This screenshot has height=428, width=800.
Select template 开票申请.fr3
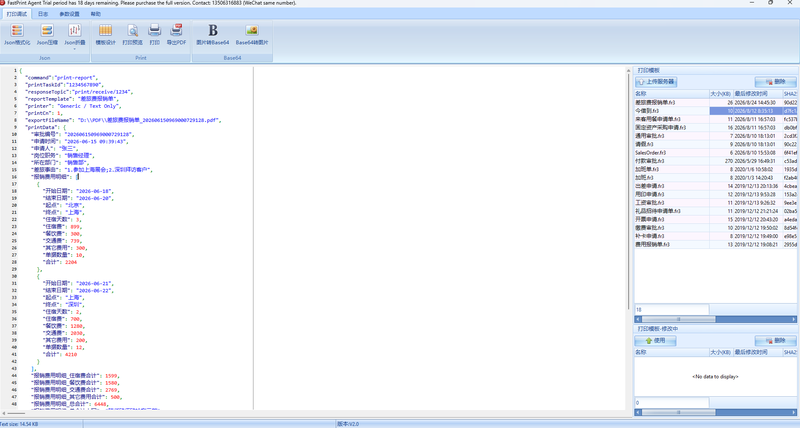coord(671,219)
